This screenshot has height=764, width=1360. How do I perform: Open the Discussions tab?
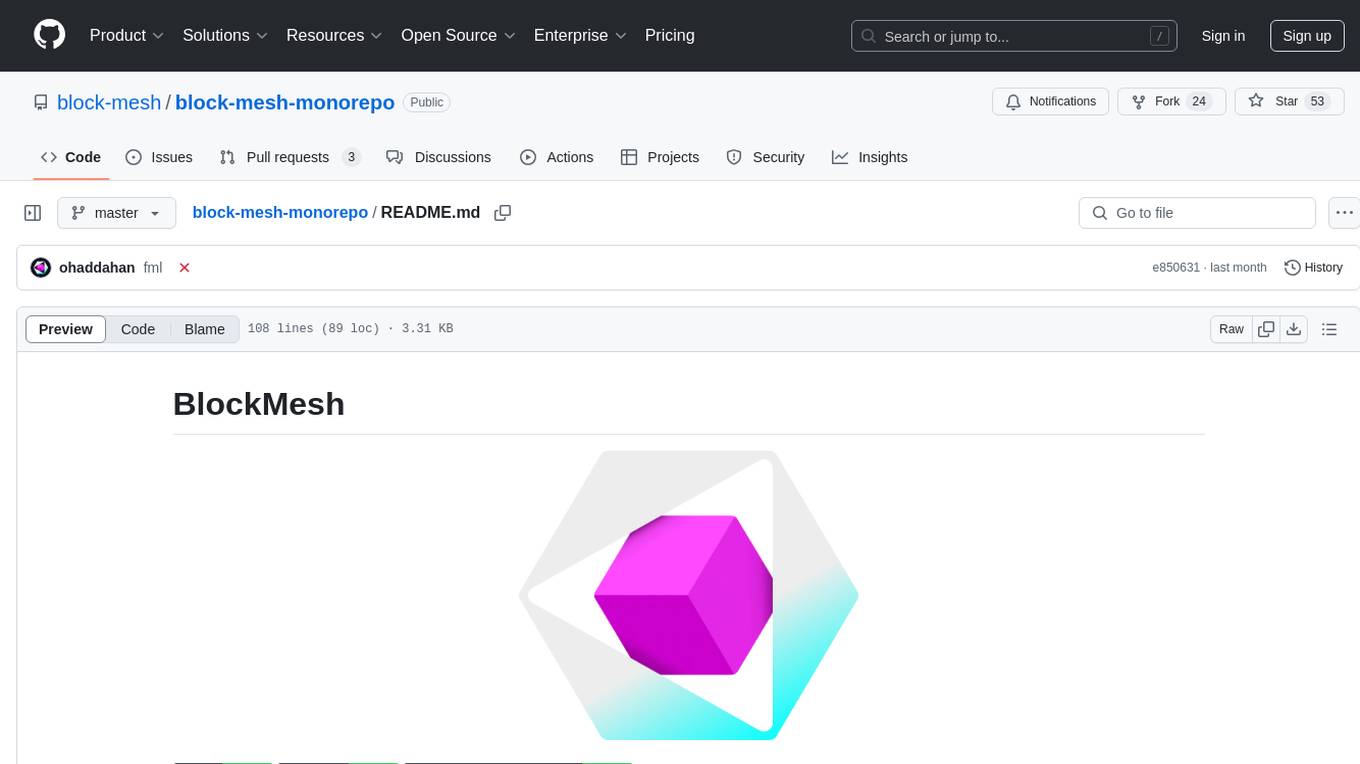438,157
